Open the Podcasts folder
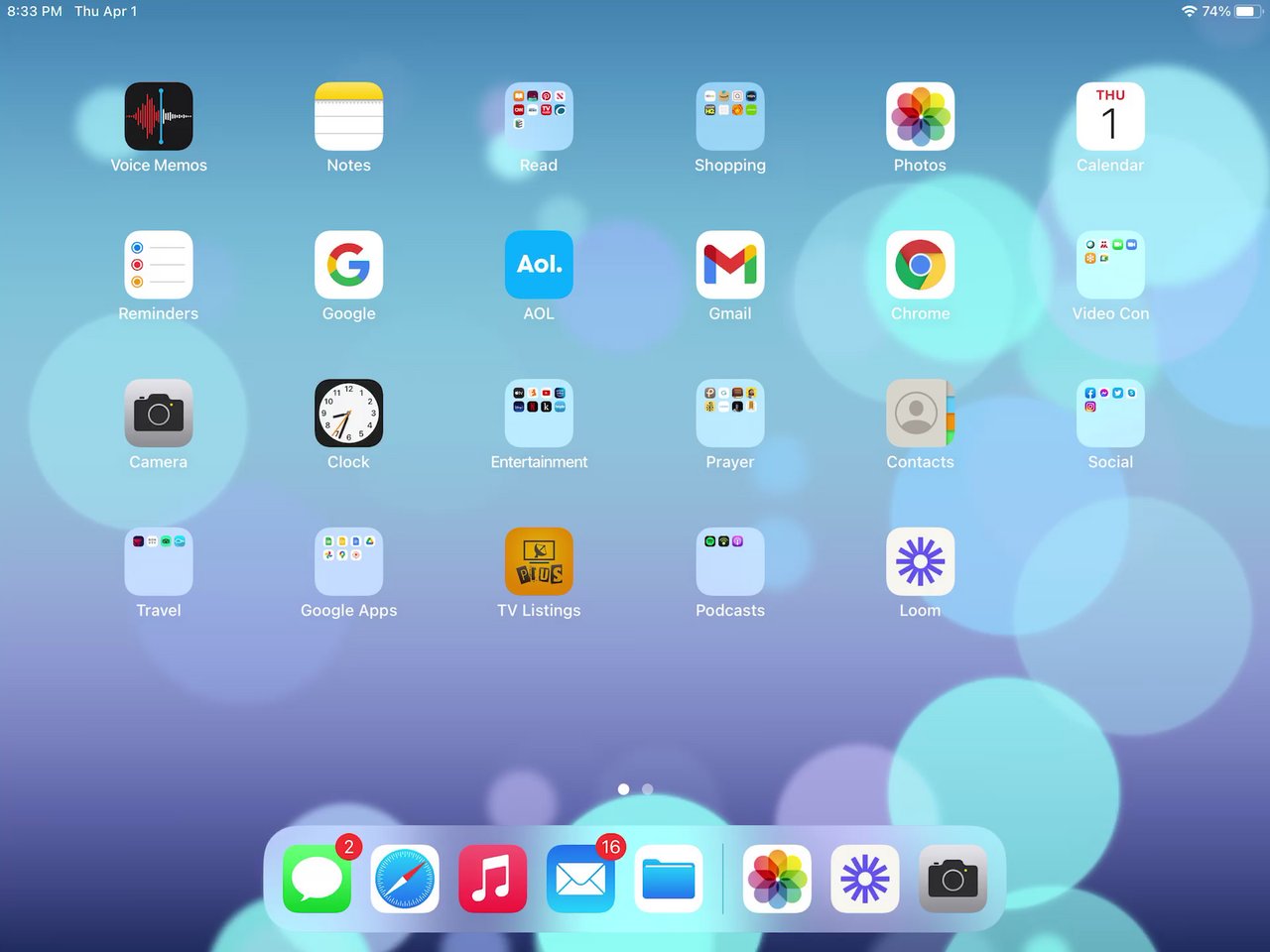Screen dimensions: 1270x952 [x=730, y=561]
